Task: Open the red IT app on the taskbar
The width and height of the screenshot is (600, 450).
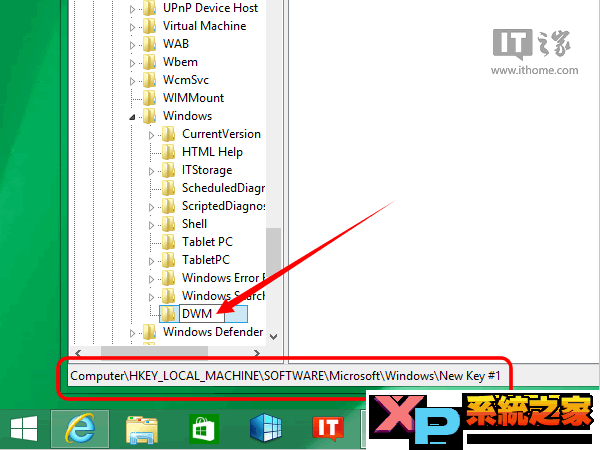Action: (x=327, y=428)
